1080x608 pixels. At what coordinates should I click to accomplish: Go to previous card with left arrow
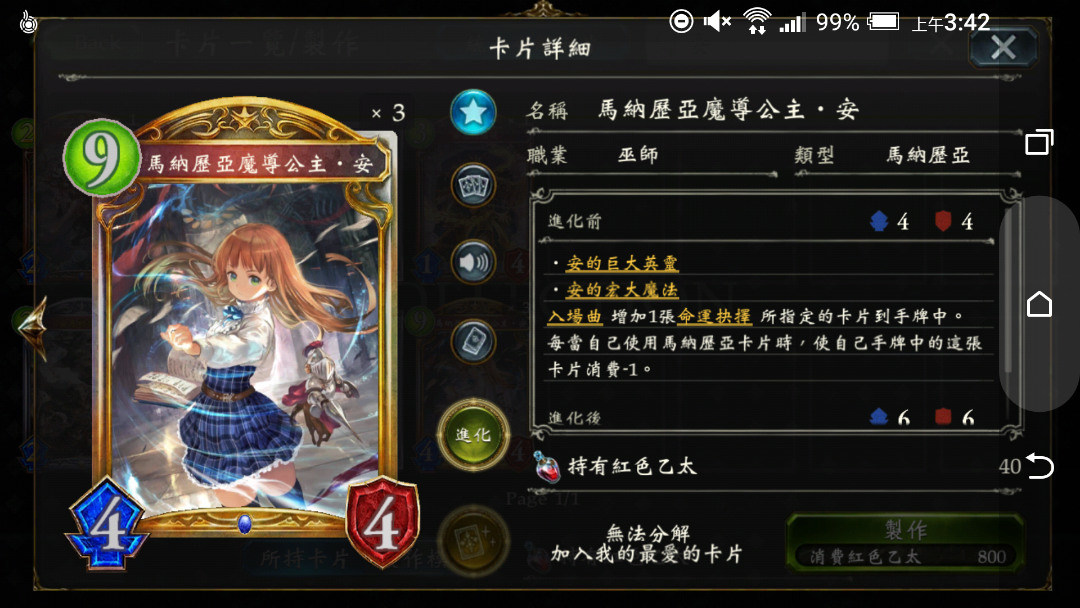[x=33, y=328]
